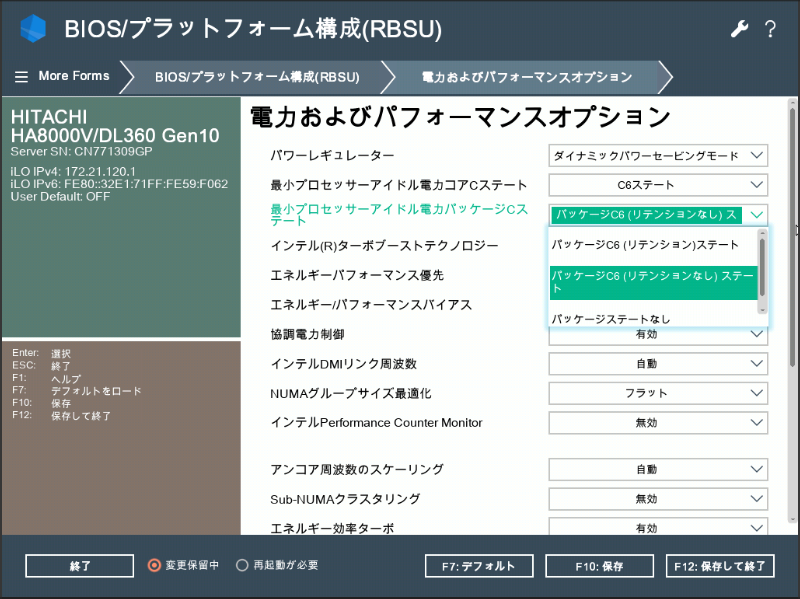Click the NUMAグループサイズ最適化 label

point(351,393)
